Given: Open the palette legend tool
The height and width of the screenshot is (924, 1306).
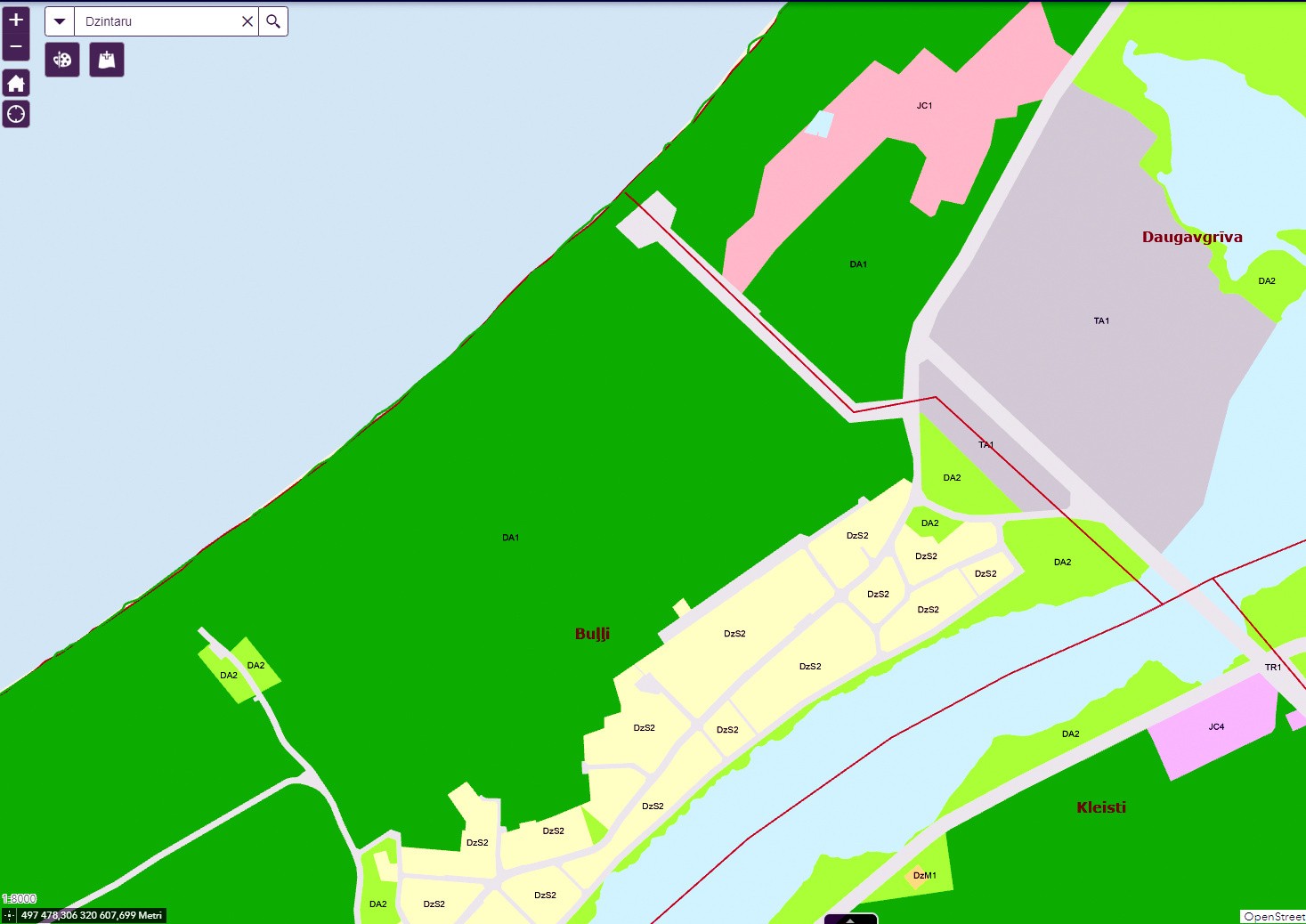Looking at the screenshot, I should coord(62,60).
